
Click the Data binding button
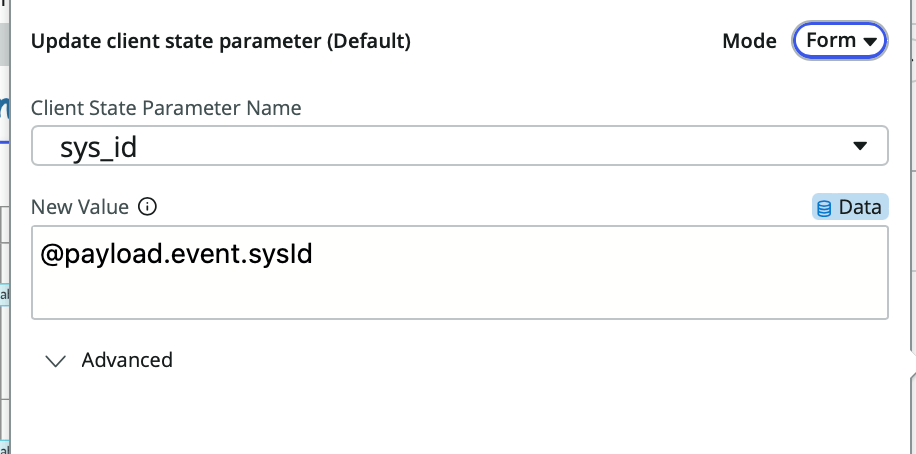[849, 207]
